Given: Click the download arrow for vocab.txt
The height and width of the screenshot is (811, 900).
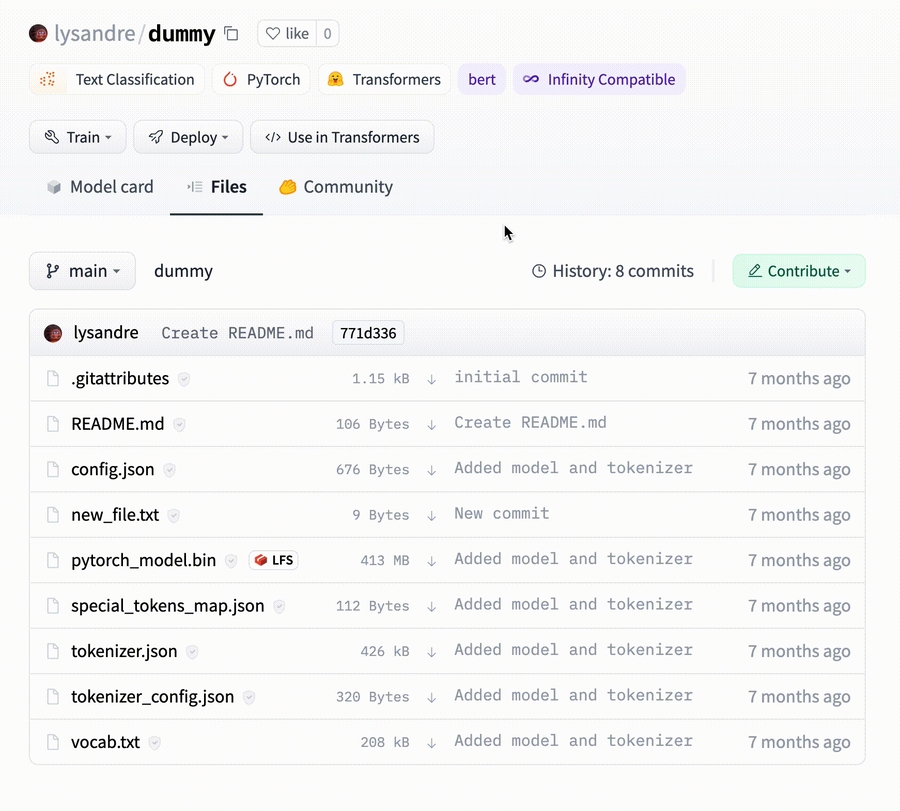Looking at the screenshot, I should coord(432,743).
